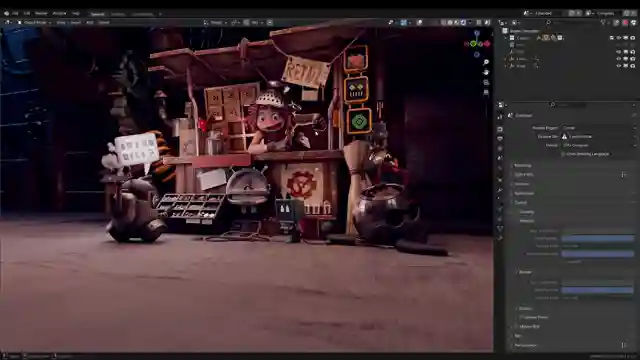Image resolution: width=640 pixels, height=360 pixels.
Task: Open the File menu
Action: coord(15,13)
